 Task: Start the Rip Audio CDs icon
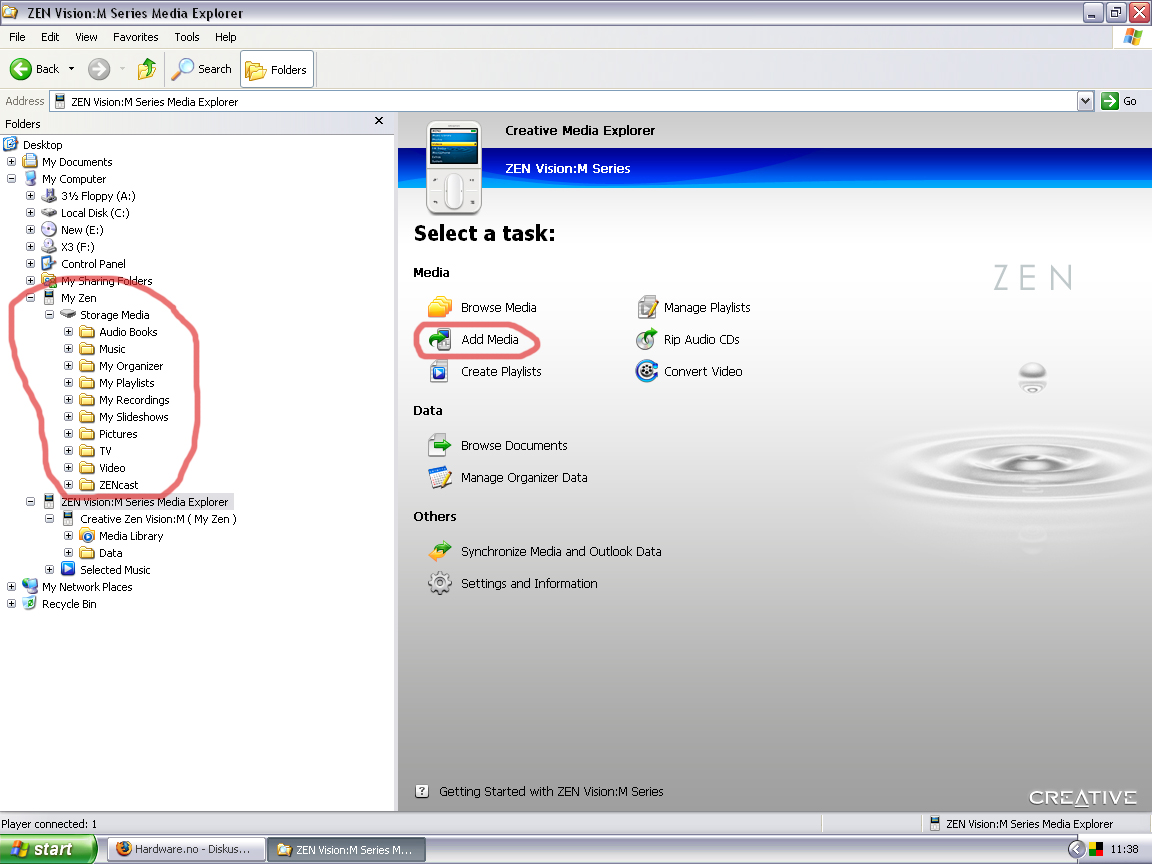(x=647, y=339)
